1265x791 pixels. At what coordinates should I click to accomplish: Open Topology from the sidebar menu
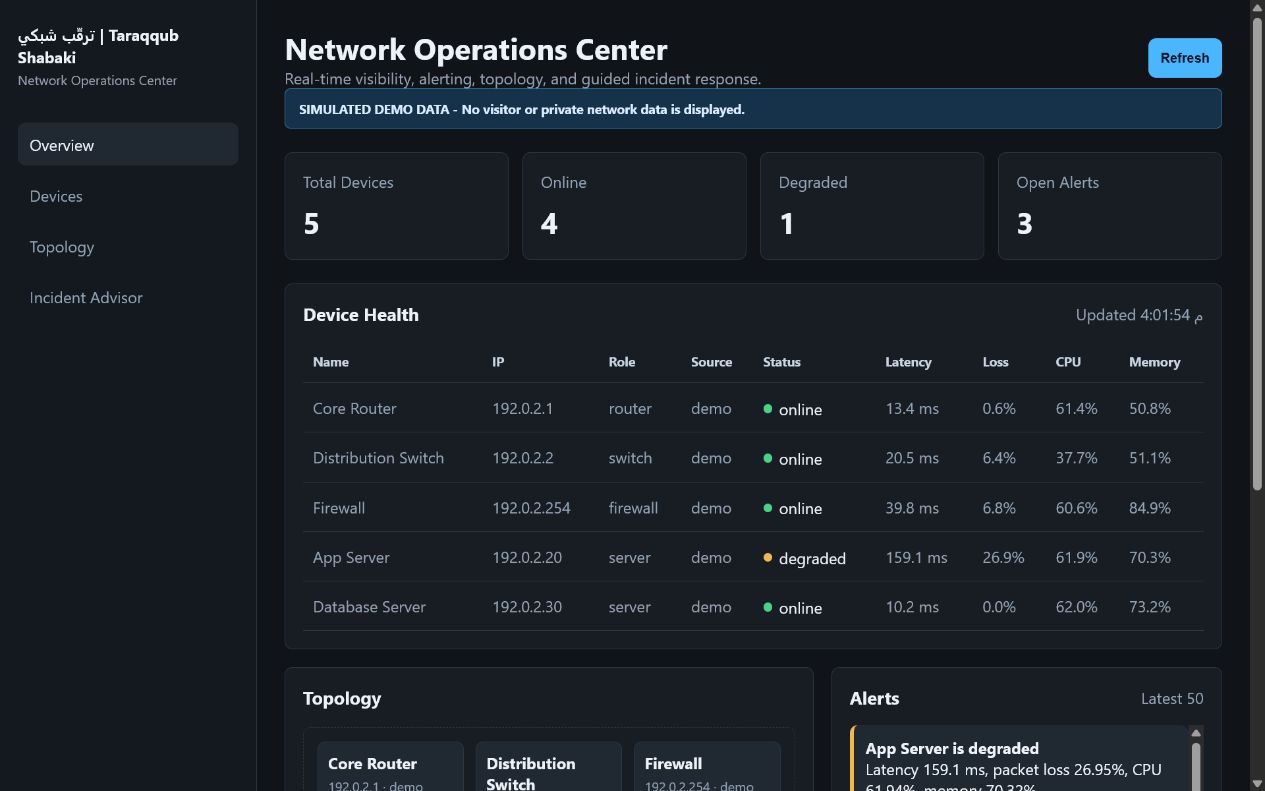(x=128, y=247)
